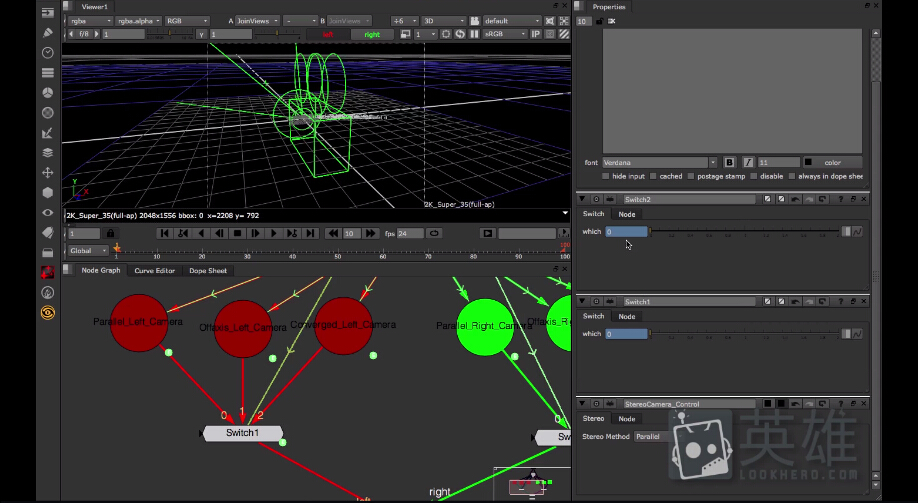This screenshot has width=918, height=503.
Task: Enable the hide input checkbox
Action: coord(606,176)
